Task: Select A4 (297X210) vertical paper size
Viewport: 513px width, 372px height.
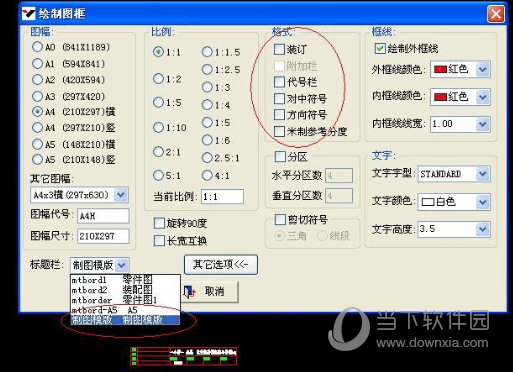Action: pyautogui.click(x=37, y=127)
